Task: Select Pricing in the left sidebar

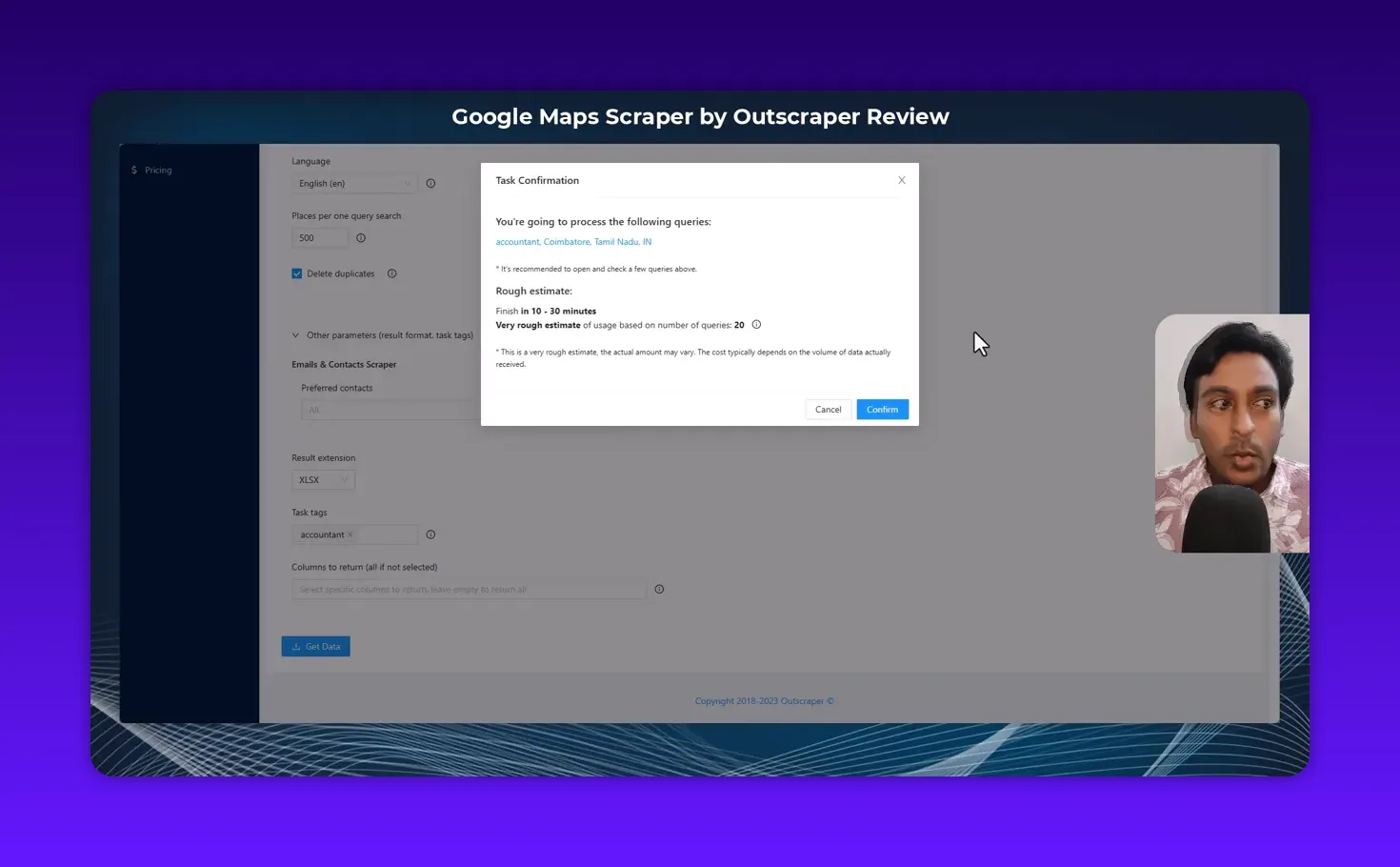Action: coord(158,170)
